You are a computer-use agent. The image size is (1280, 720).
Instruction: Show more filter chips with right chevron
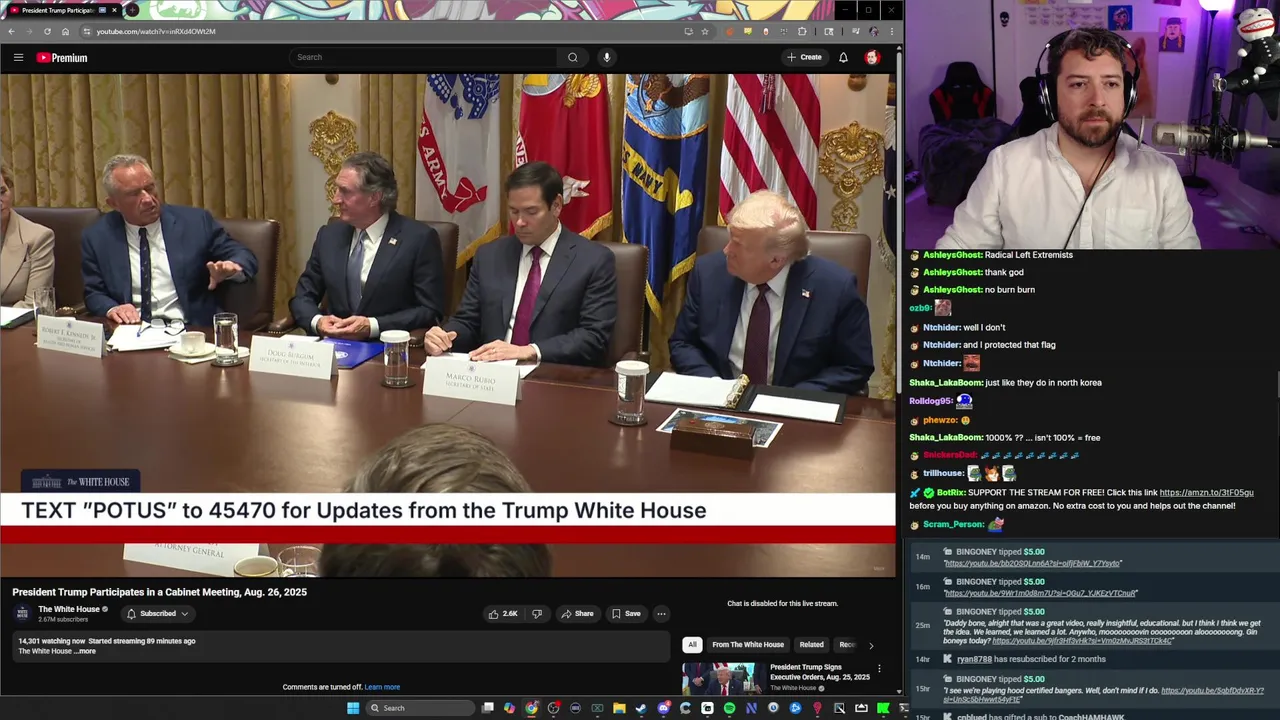870,645
